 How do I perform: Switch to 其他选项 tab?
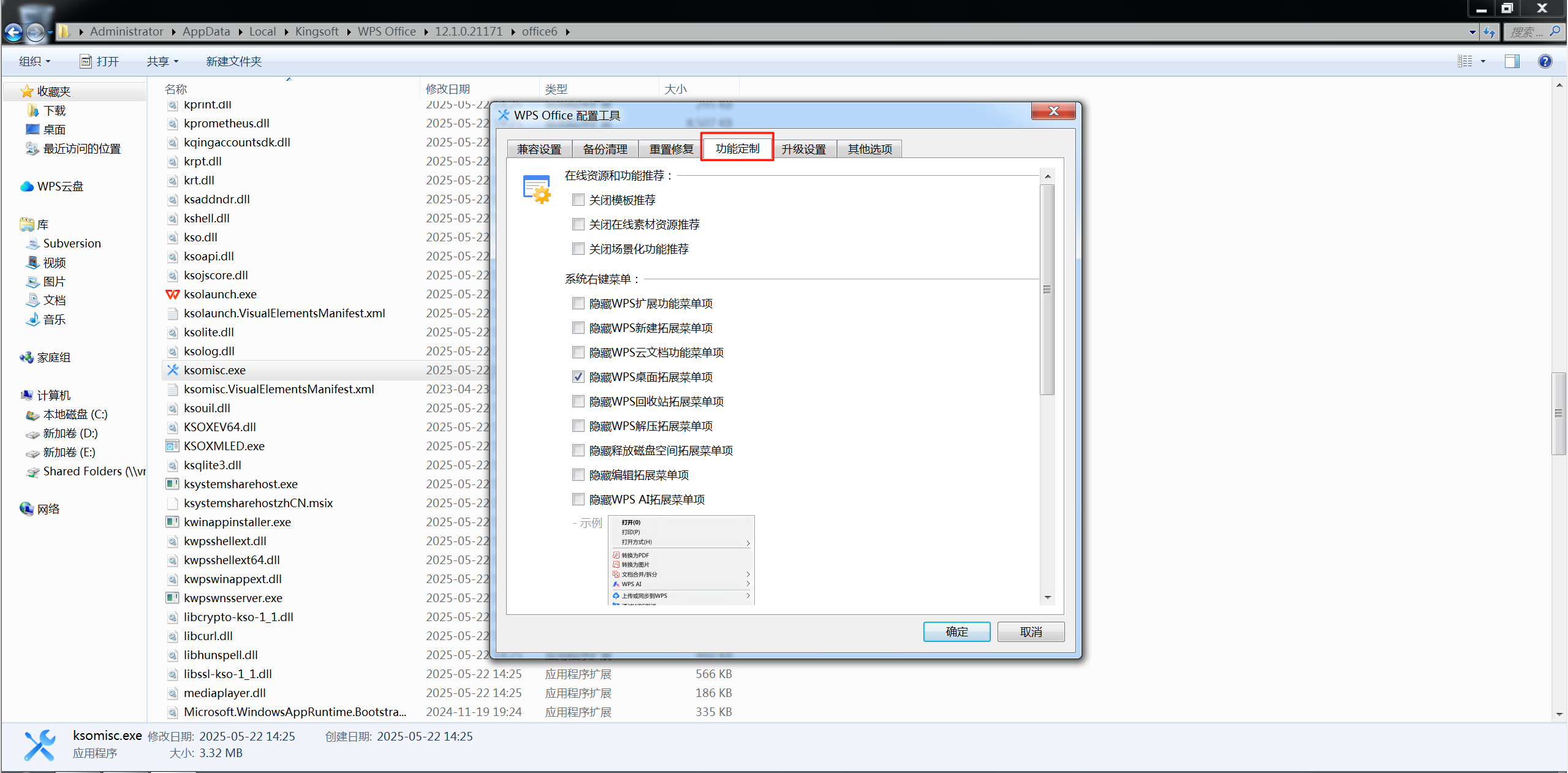[x=870, y=149]
